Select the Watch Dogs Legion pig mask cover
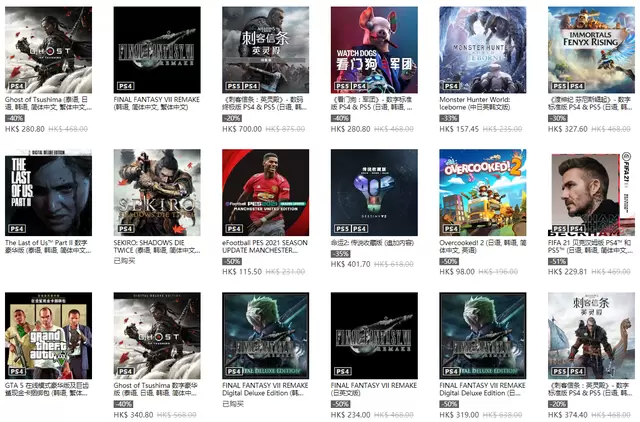 tap(374, 50)
